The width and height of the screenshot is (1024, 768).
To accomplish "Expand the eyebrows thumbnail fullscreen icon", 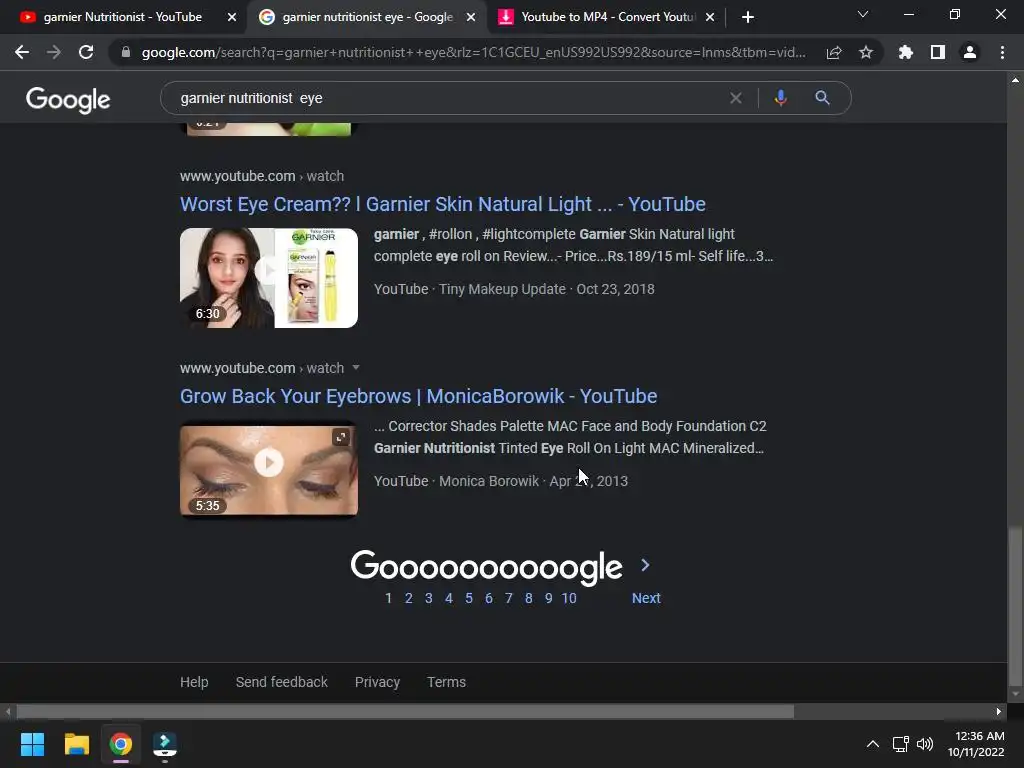I will click(340, 438).
